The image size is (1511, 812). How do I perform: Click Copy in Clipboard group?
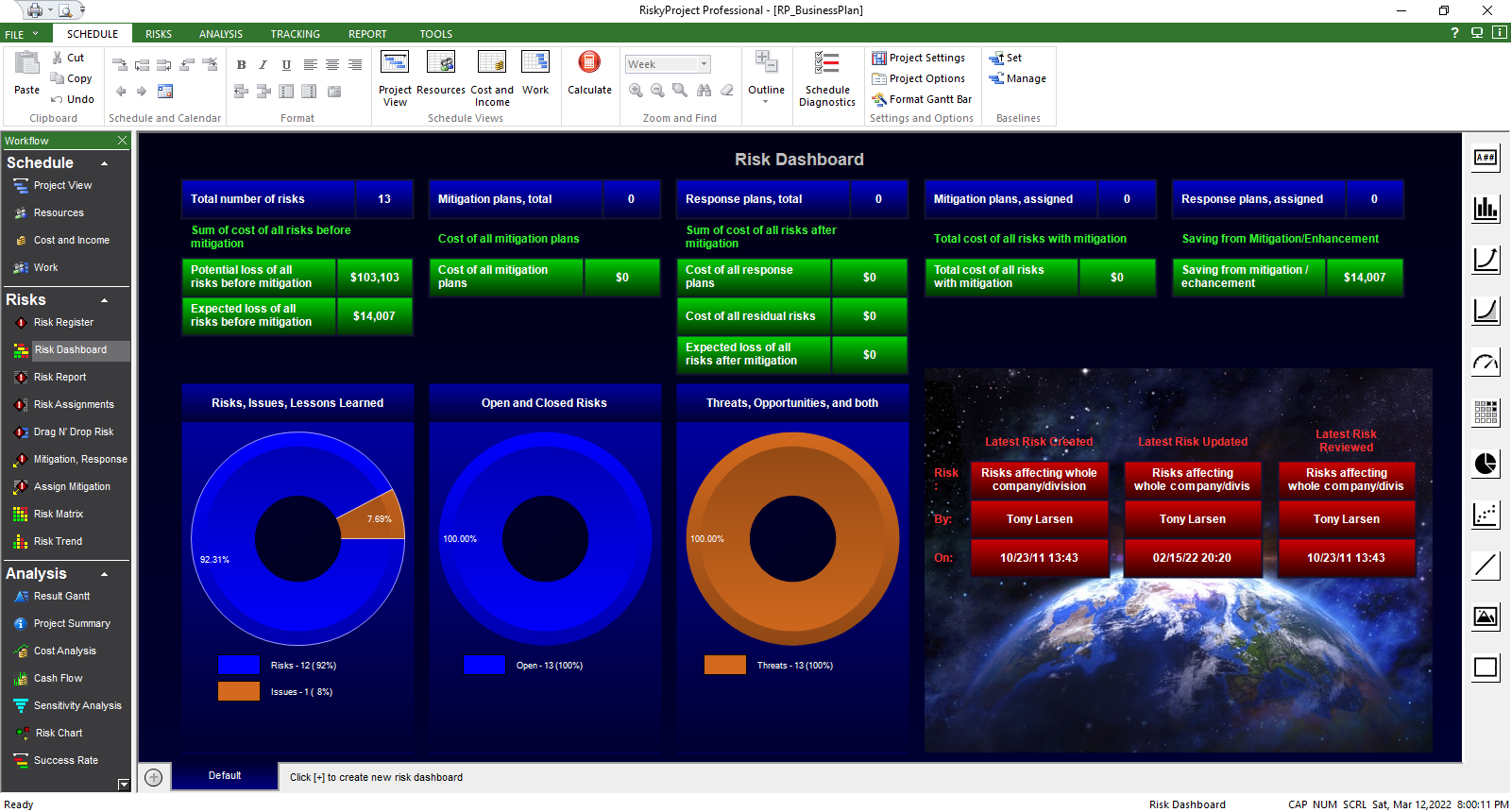click(x=72, y=78)
